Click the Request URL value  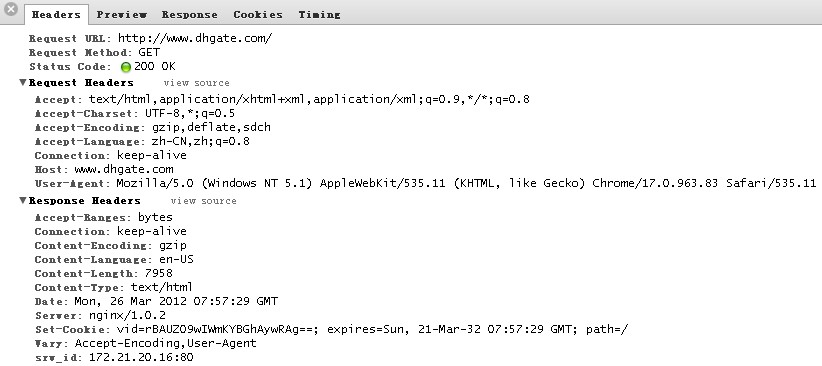[195, 38]
